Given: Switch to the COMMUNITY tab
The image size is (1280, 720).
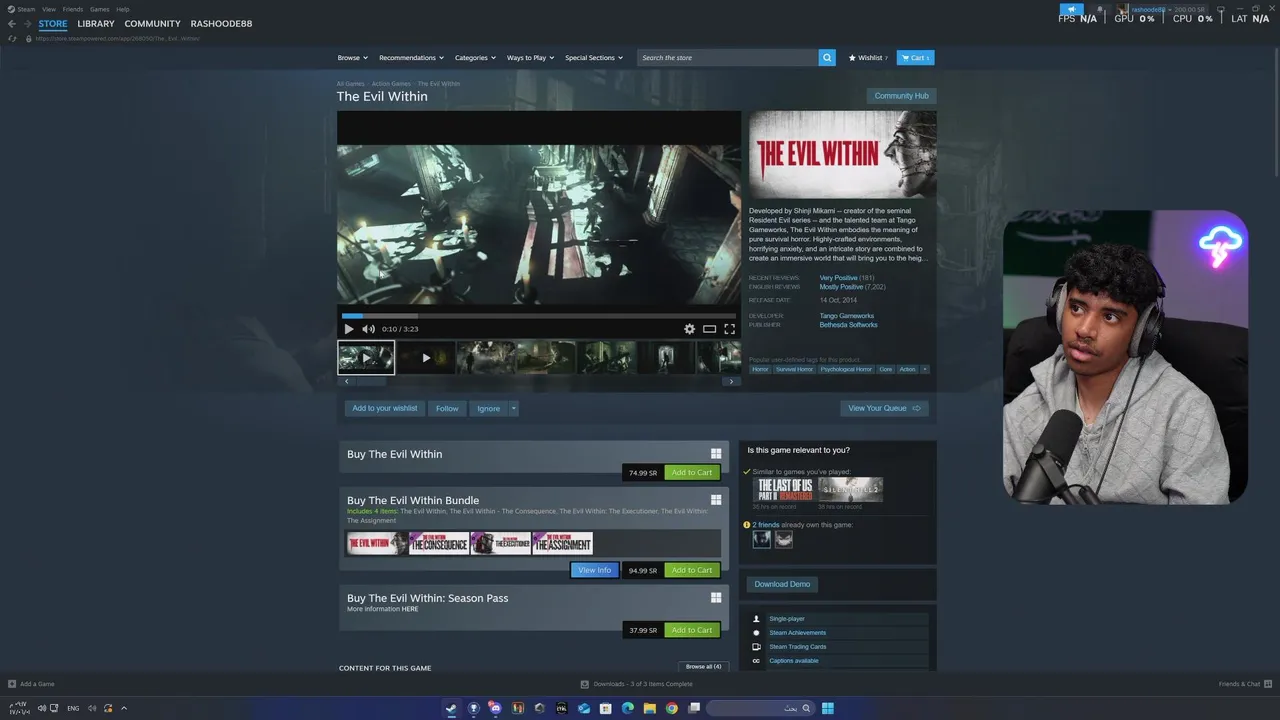Looking at the screenshot, I should click(153, 24).
